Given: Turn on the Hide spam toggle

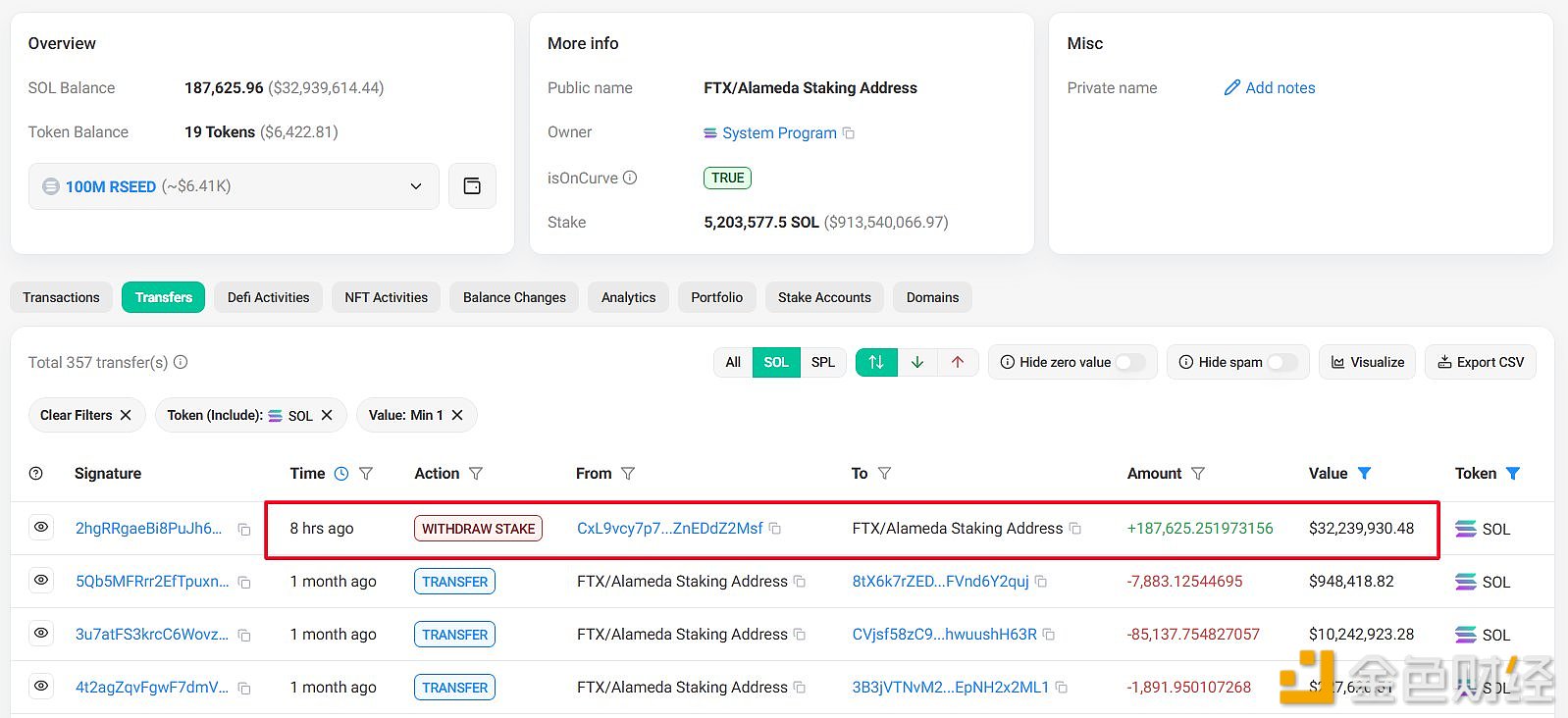Looking at the screenshot, I should pyautogui.click(x=1281, y=362).
